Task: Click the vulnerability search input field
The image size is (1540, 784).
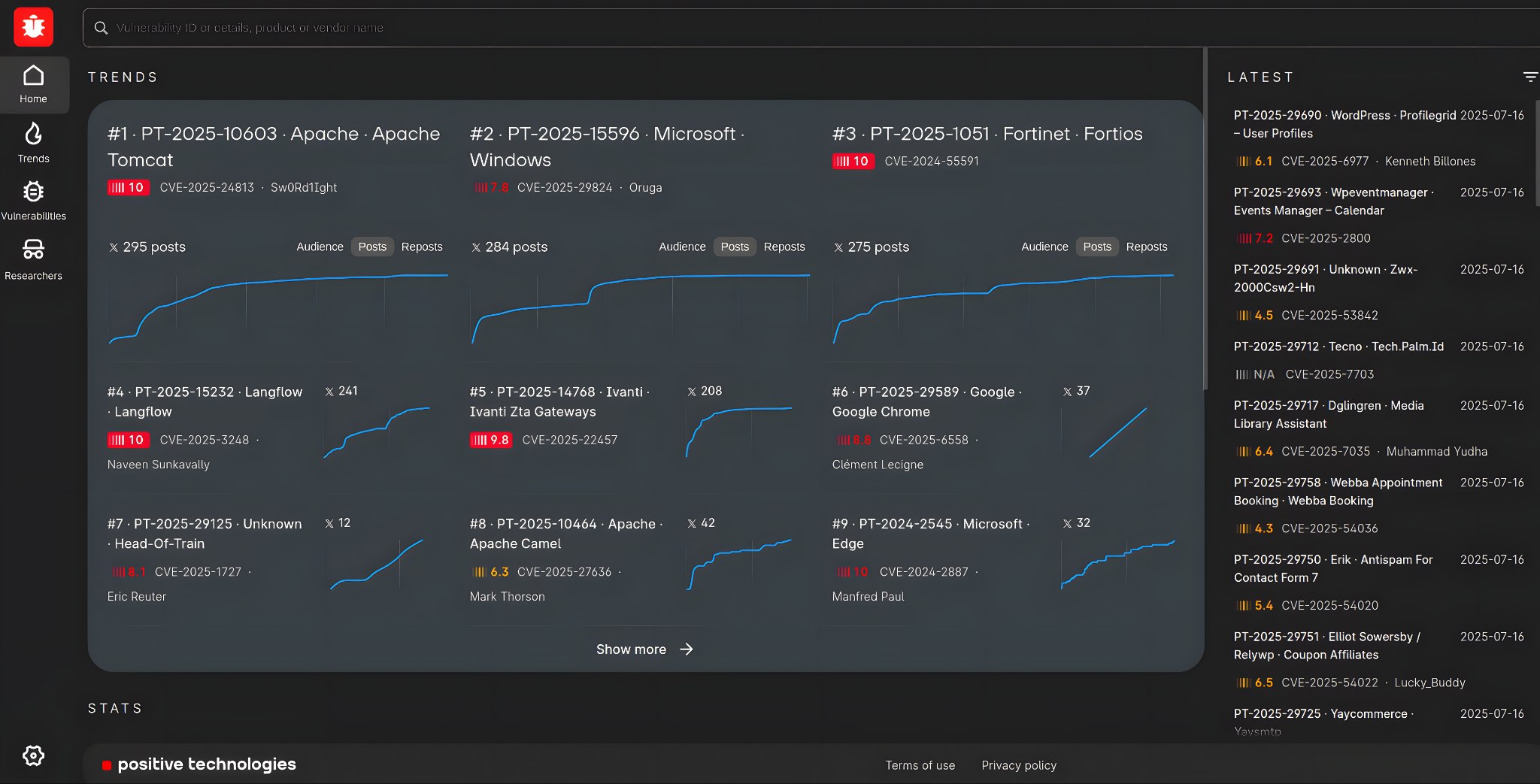Action: [811, 28]
